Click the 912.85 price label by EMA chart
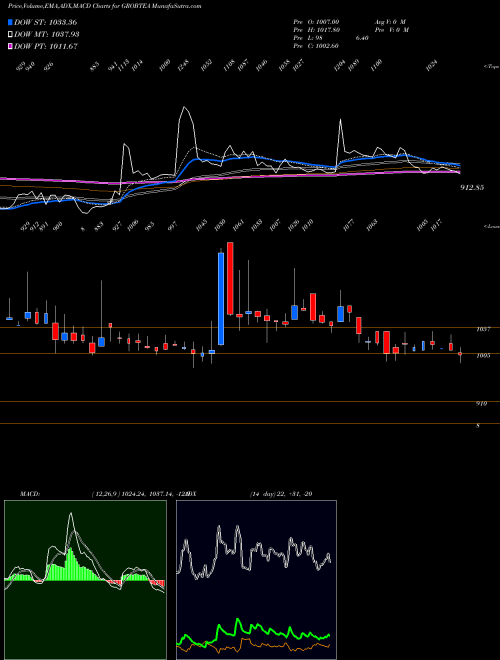The width and height of the screenshot is (500, 660). 472,187
